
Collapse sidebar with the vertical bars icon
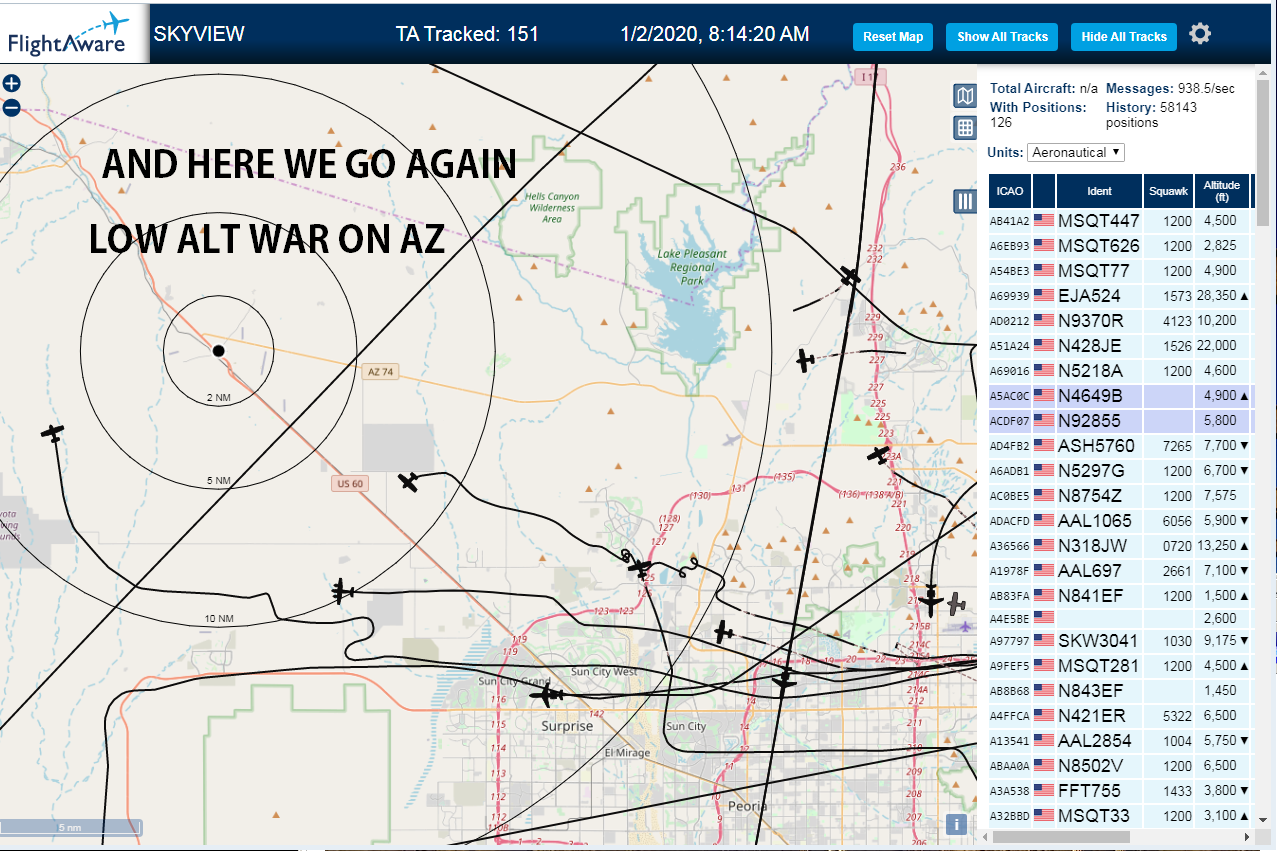964,201
